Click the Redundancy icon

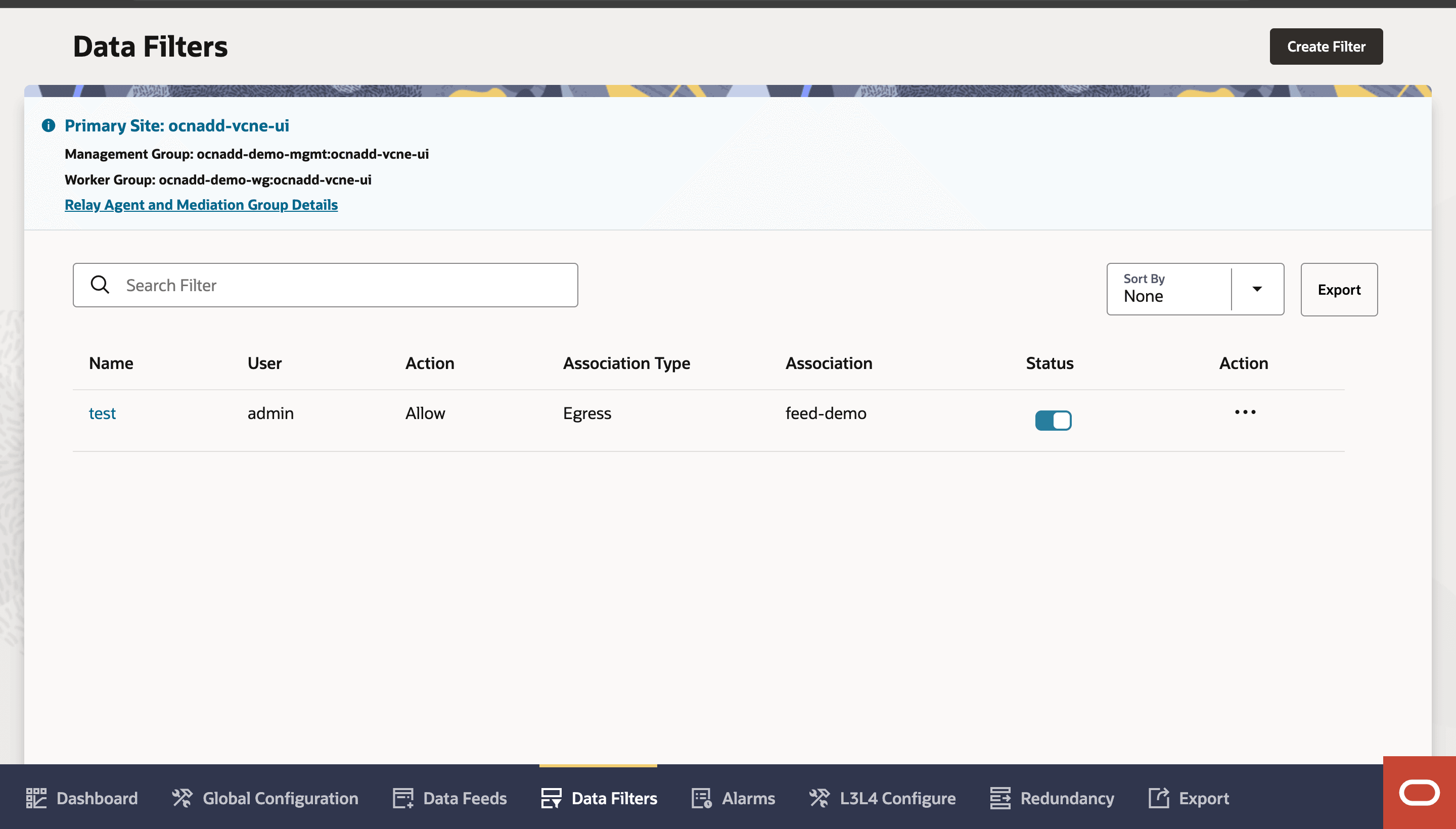[x=1000, y=798]
